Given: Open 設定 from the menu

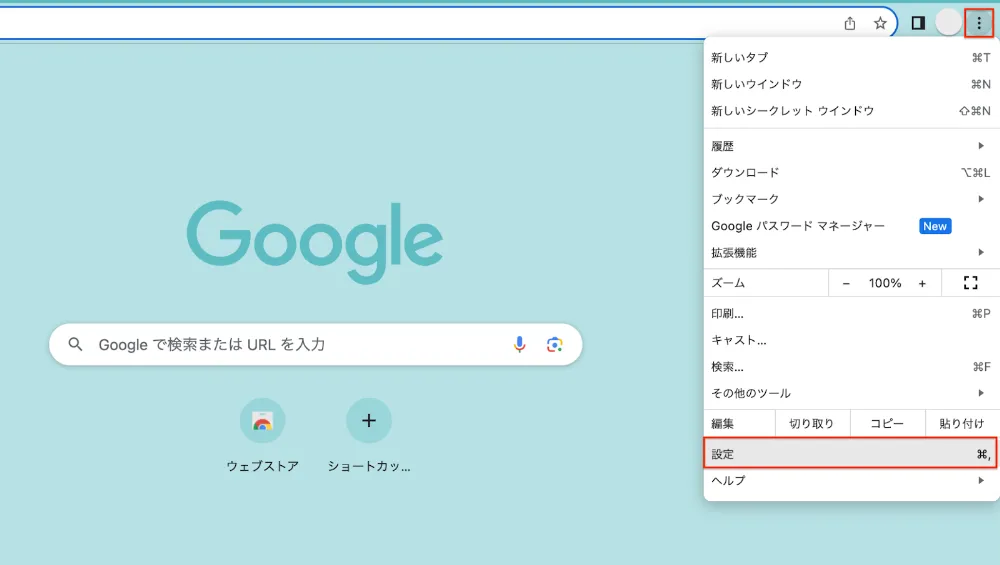Looking at the screenshot, I should [850, 454].
